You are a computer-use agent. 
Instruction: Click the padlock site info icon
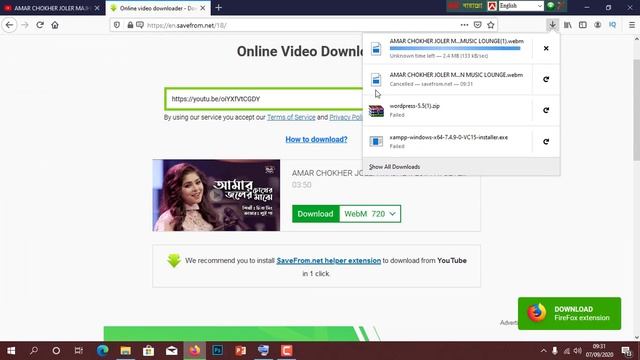(130, 25)
